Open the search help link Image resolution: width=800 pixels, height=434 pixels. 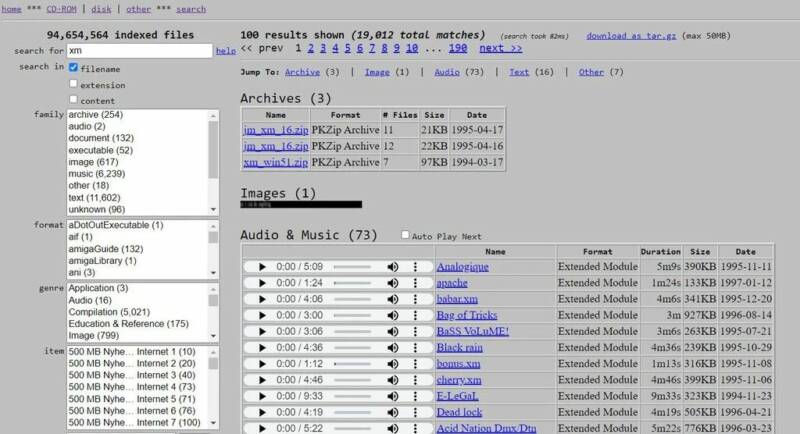point(226,51)
